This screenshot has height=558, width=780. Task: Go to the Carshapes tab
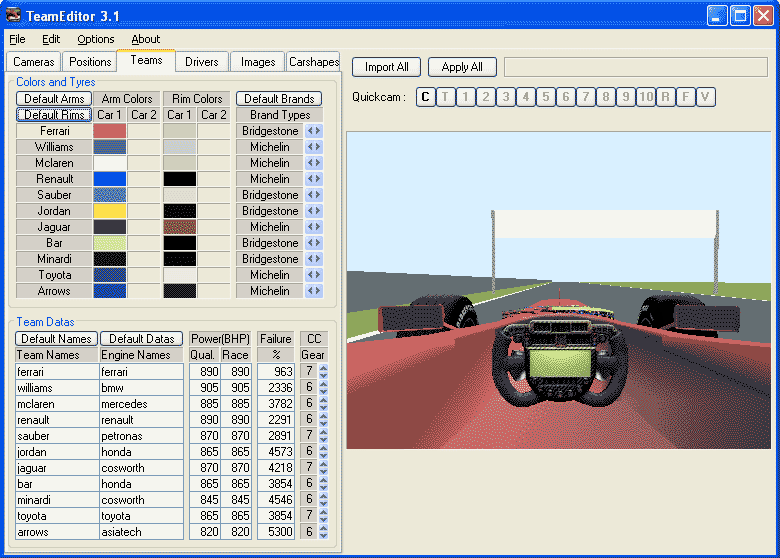[314, 62]
